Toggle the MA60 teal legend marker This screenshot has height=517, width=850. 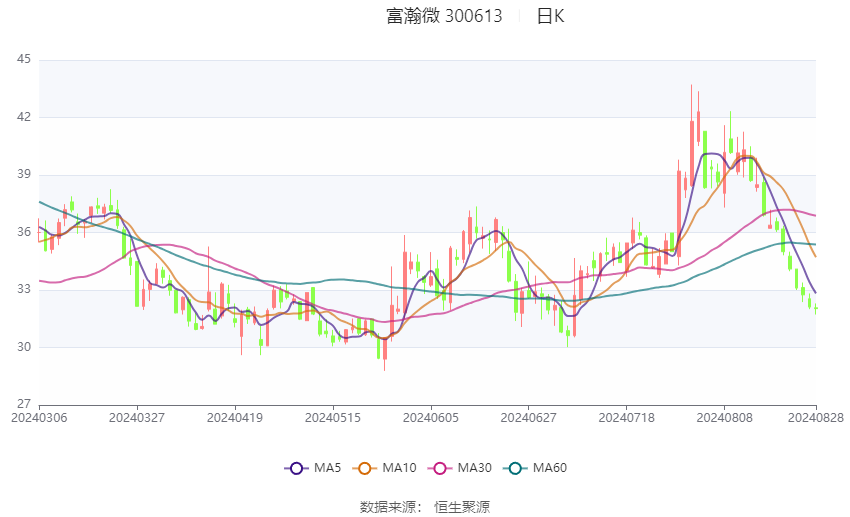(x=515, y=468)
